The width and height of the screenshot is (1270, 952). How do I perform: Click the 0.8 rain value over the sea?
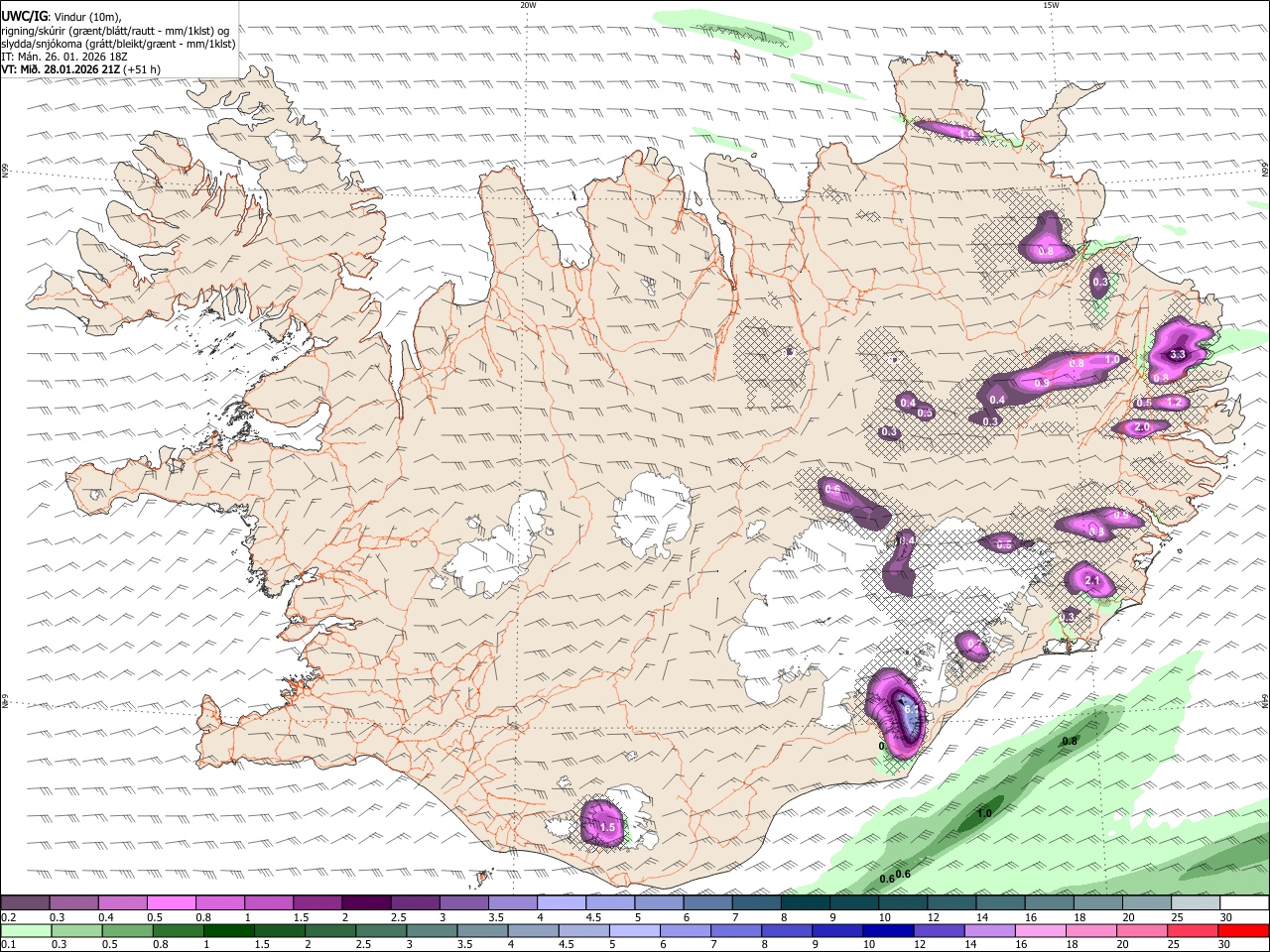click(x=1070, y=742)
